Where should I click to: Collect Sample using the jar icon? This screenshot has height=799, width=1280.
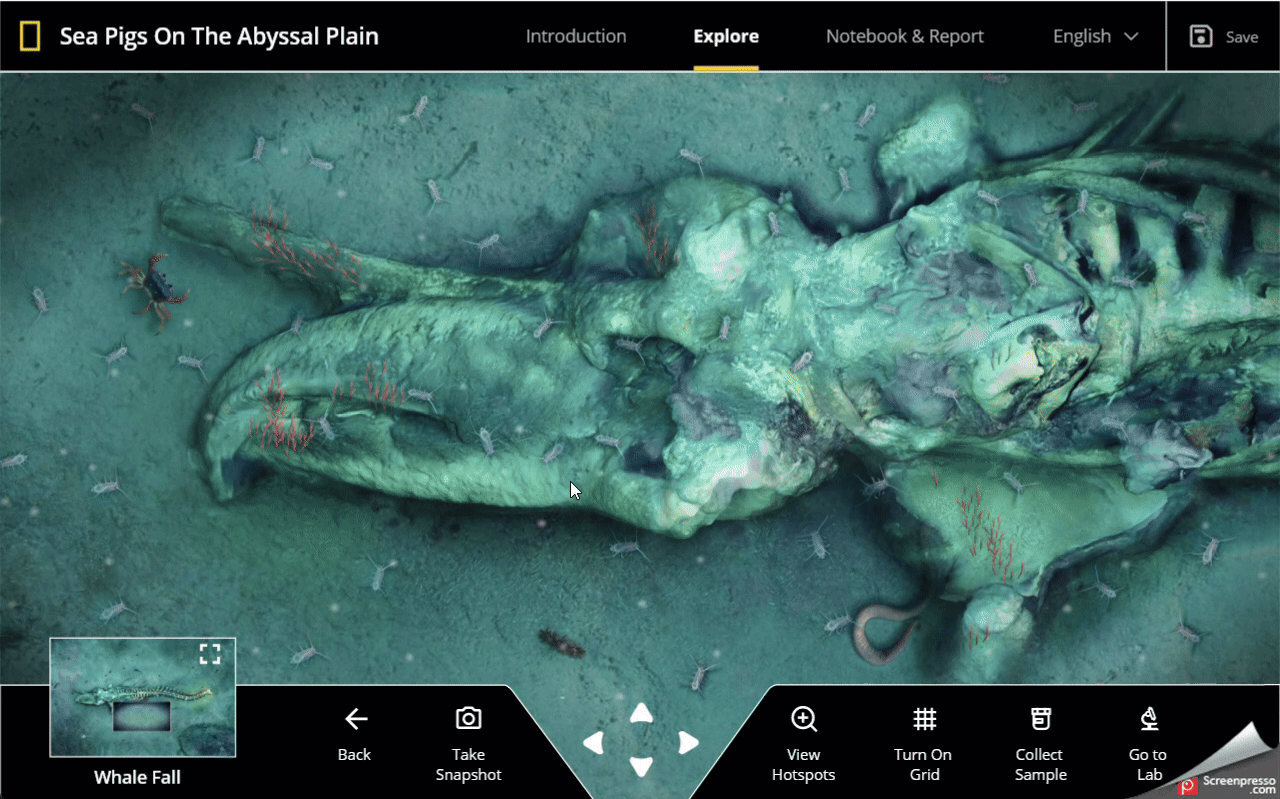point(1041,718)
